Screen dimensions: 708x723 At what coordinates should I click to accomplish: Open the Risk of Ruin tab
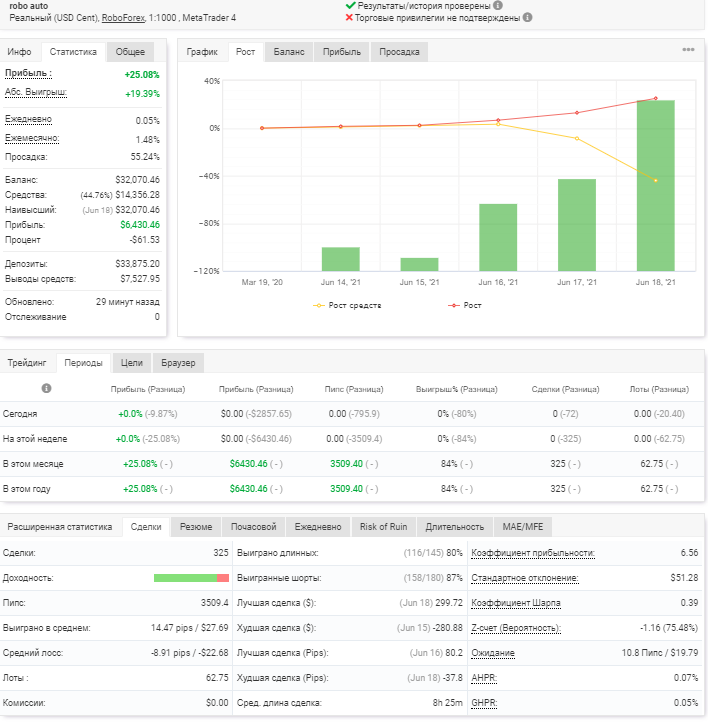(x=384, y=527)
